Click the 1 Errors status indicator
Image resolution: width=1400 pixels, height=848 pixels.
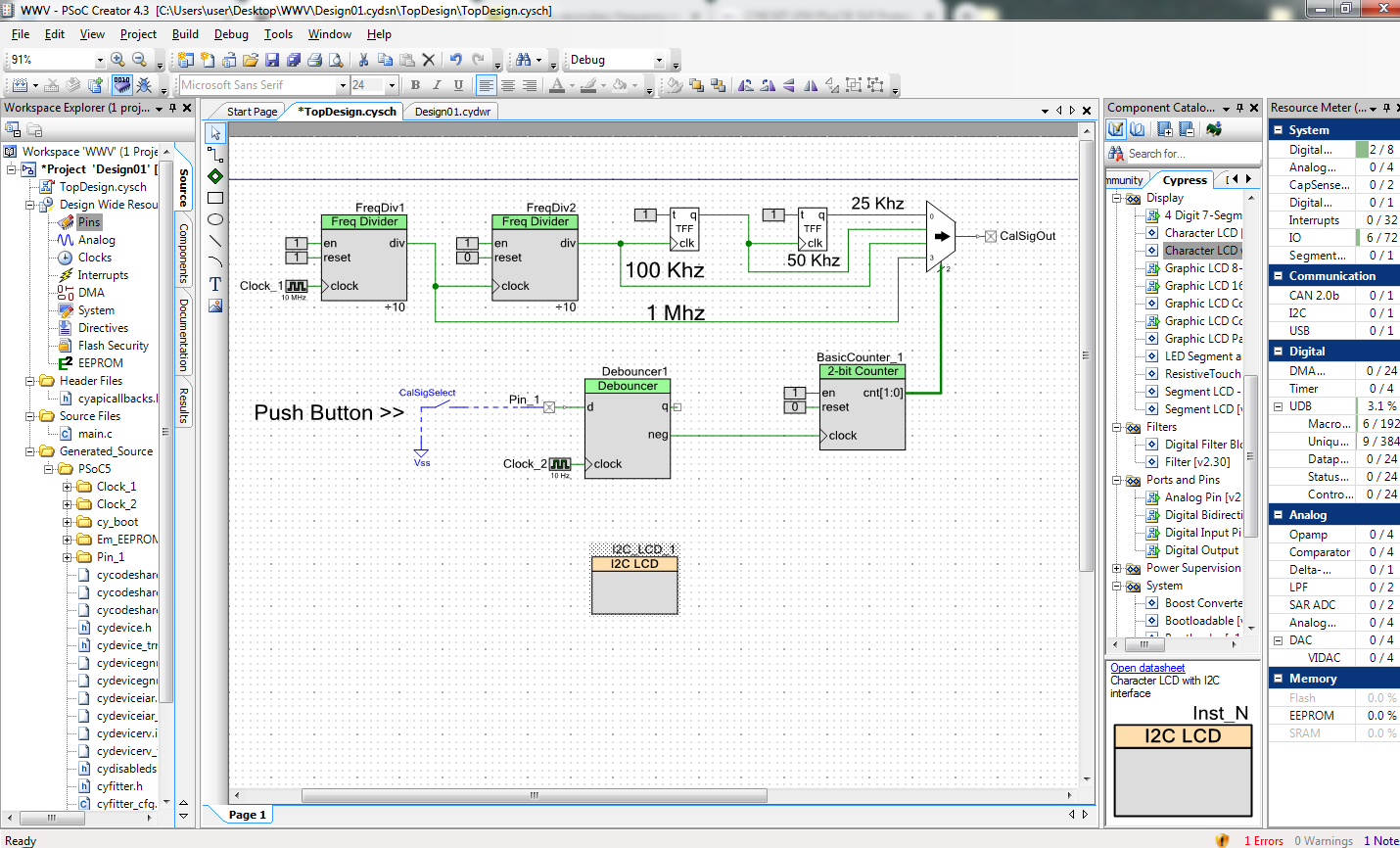click(x=1263, y=840)
